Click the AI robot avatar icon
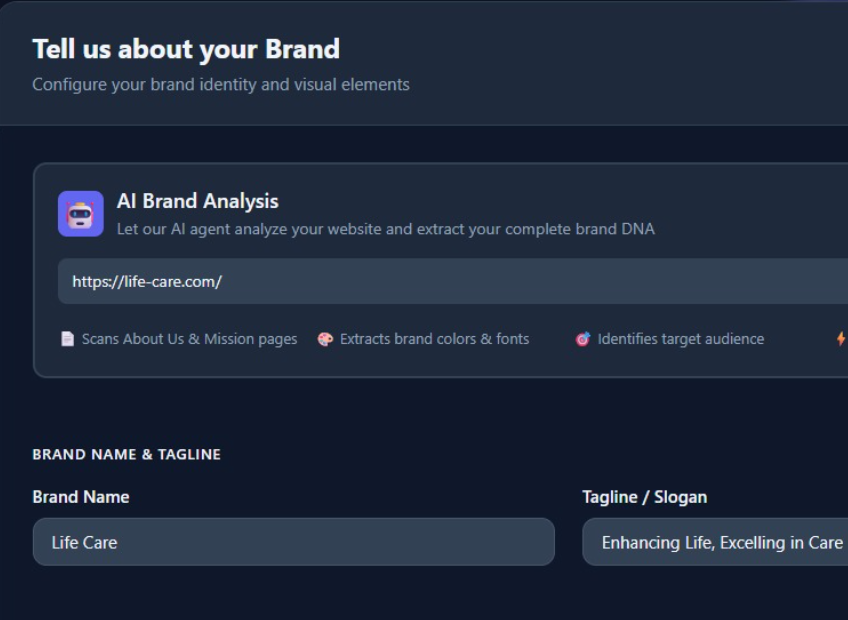848x620 pixels. 81,213
